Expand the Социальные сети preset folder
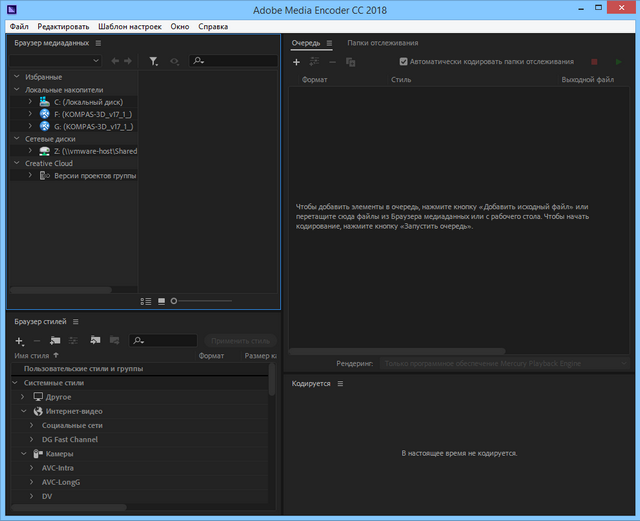Image resolution: width=640 pixels, height=521 pixels. pos(31,425)
